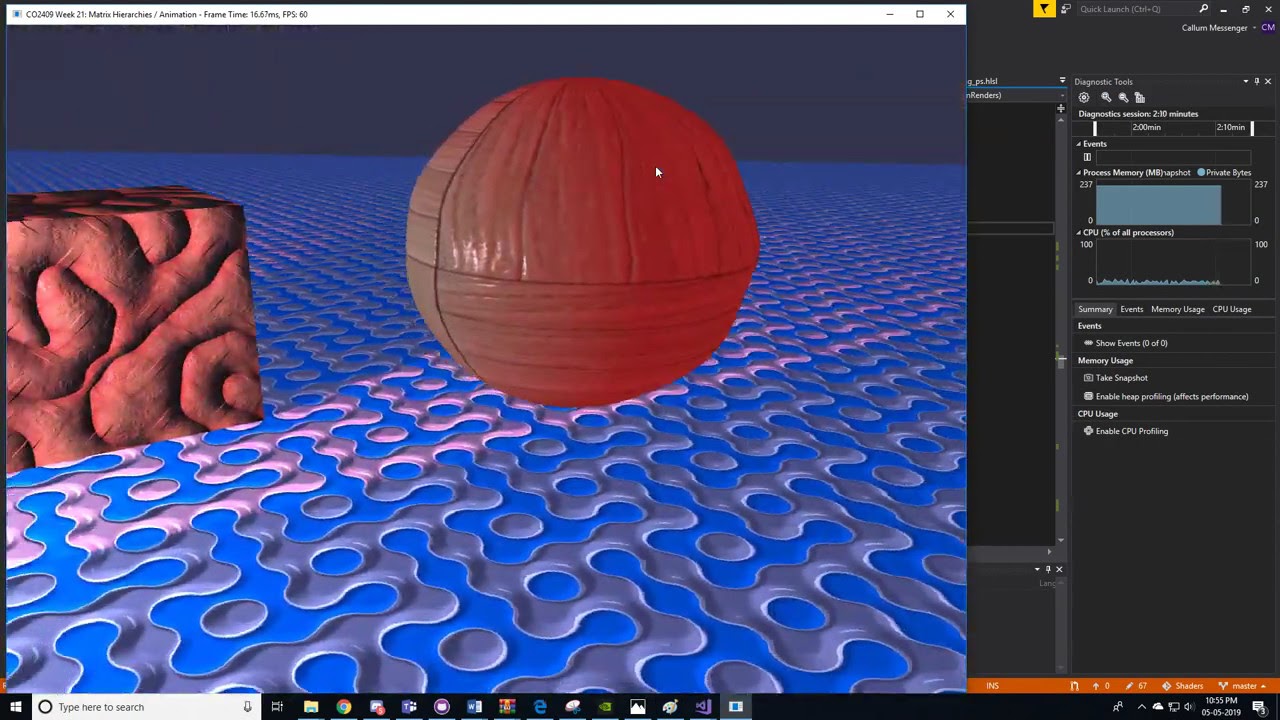
Task: Open the Windows Start menu
Action: [16, 707]
